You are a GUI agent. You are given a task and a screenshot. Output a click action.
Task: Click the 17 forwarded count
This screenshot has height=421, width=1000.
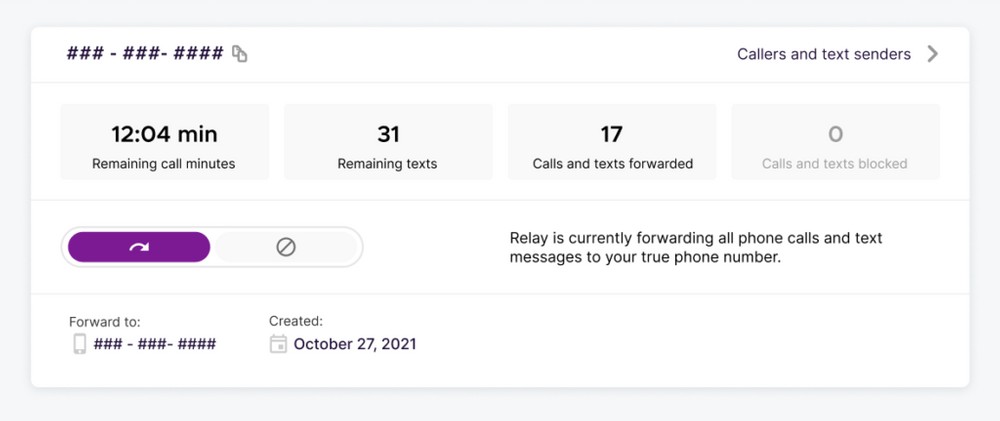coord(612,133)
